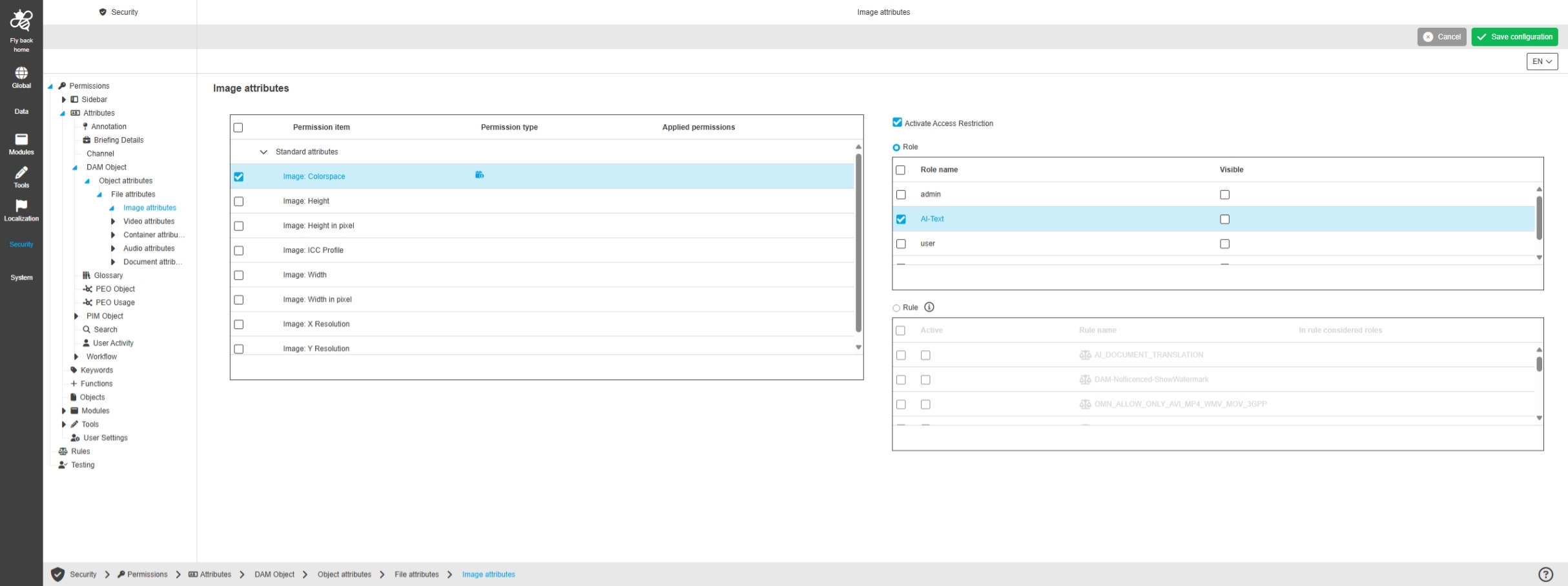Open the Tools pencil icon

pyautogui.click(x=21, y=173)
